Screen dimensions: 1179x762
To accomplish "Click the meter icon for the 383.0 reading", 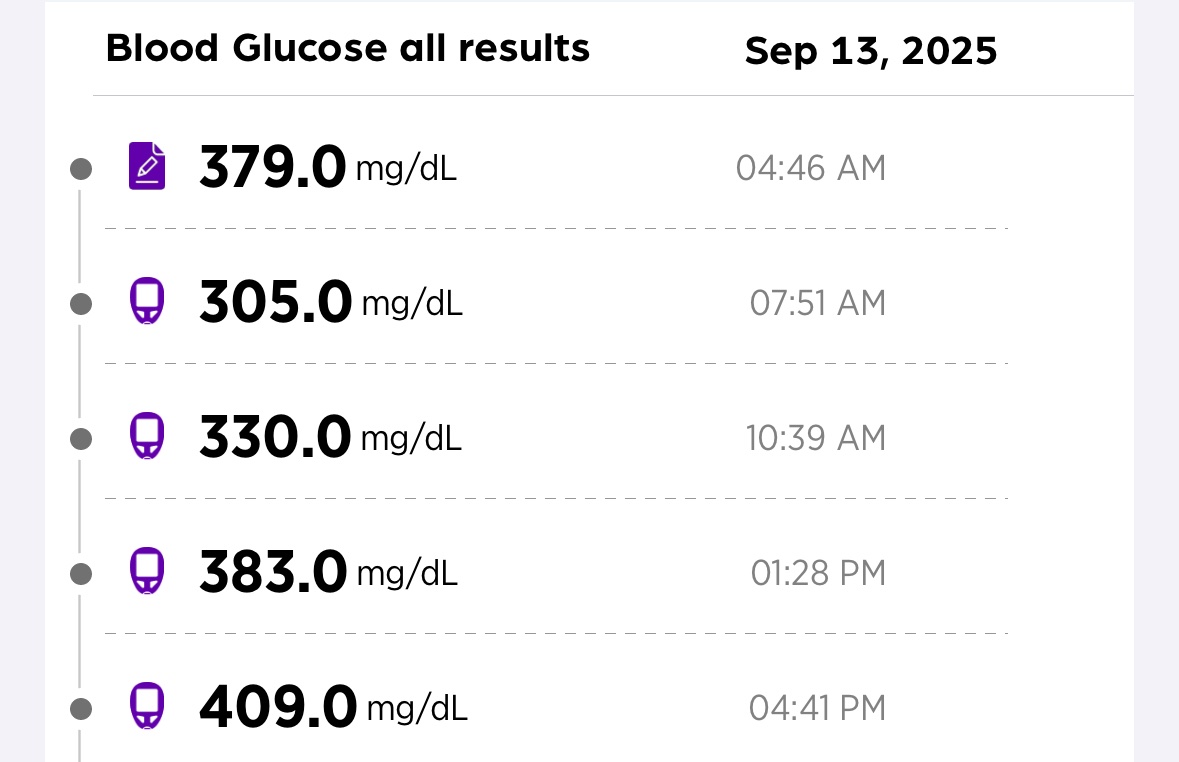I will (147, 572).
